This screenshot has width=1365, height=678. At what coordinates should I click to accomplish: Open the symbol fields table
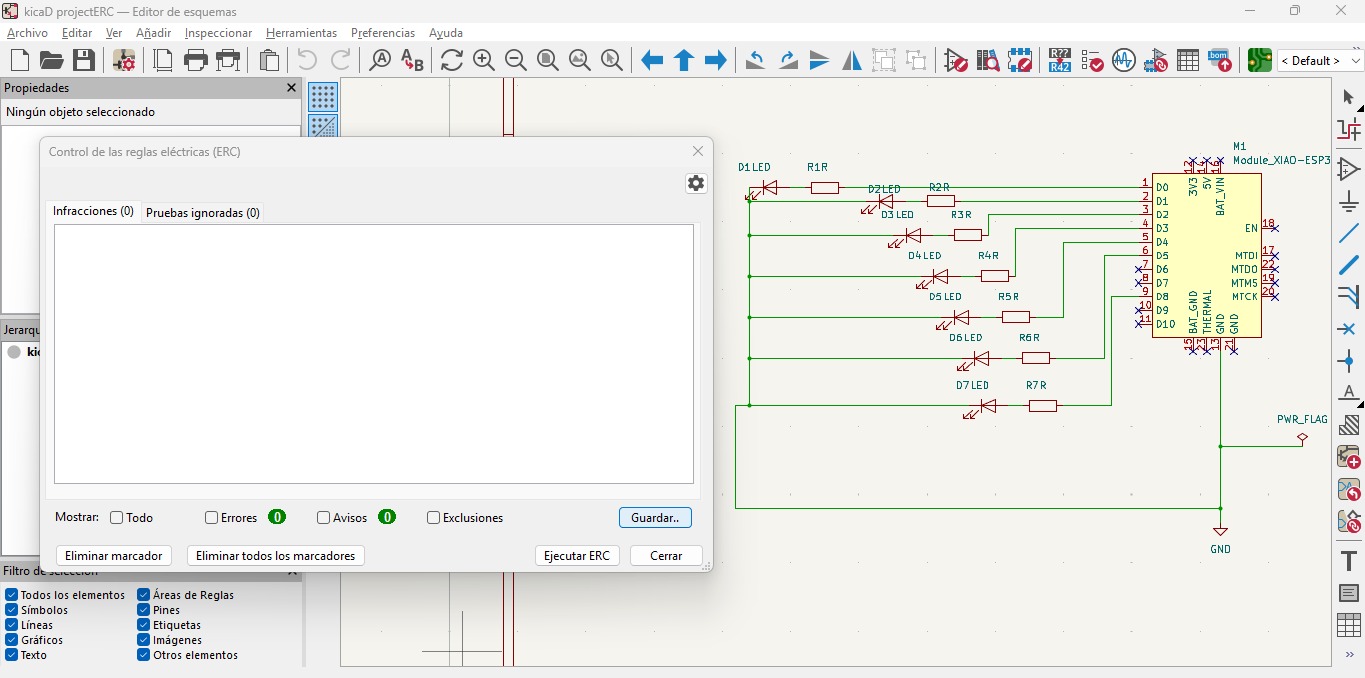point(1188,60)
